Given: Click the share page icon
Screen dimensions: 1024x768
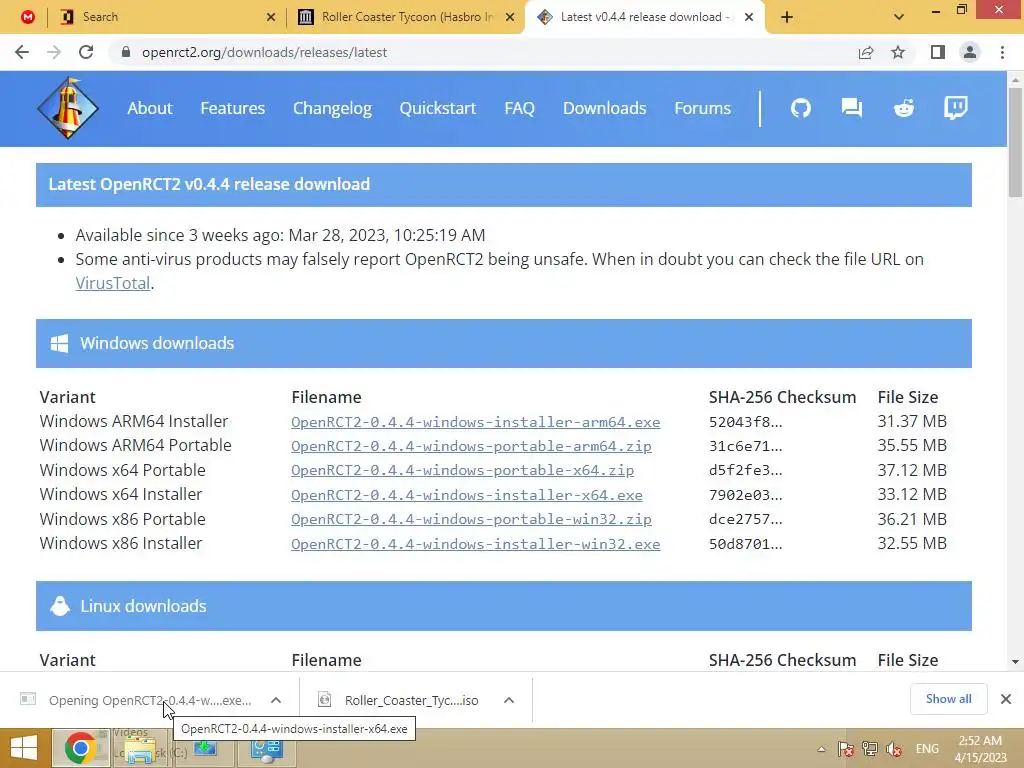Looking at the screenshot, I should [x=866, y=52].
